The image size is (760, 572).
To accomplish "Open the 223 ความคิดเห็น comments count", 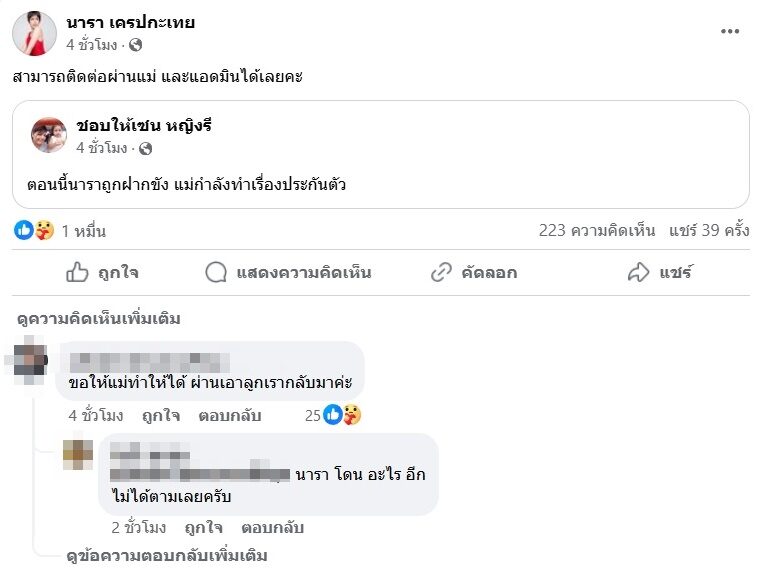I will click(x=597, y=231).
